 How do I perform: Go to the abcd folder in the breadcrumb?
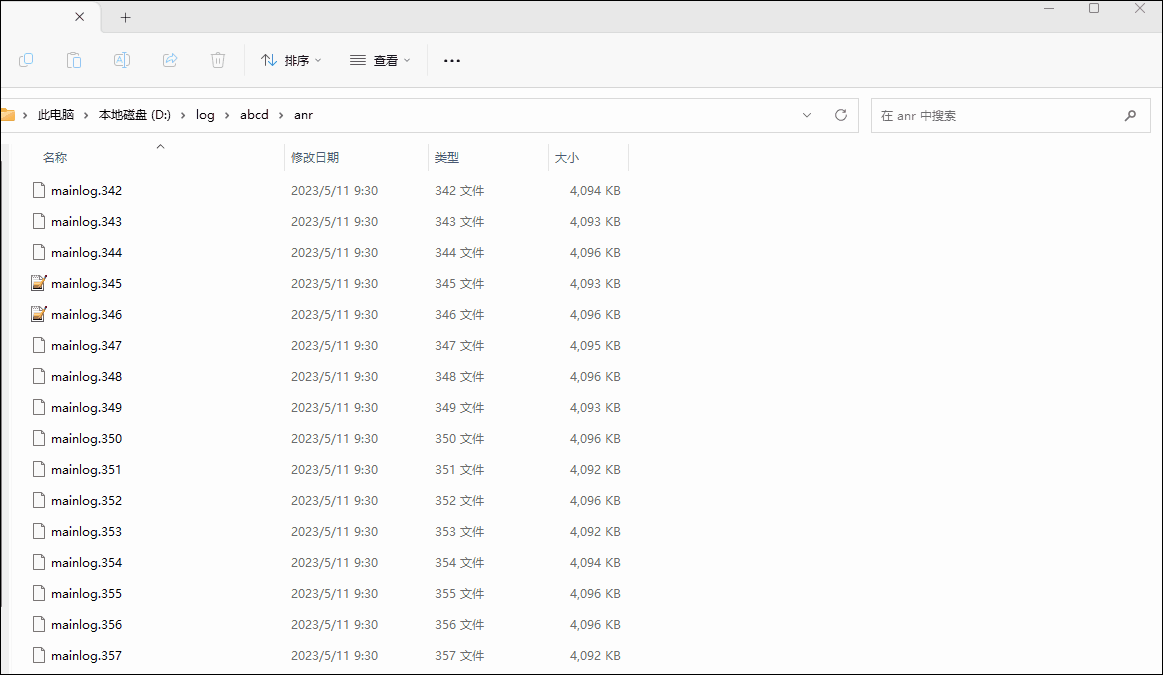coord(254,115)
